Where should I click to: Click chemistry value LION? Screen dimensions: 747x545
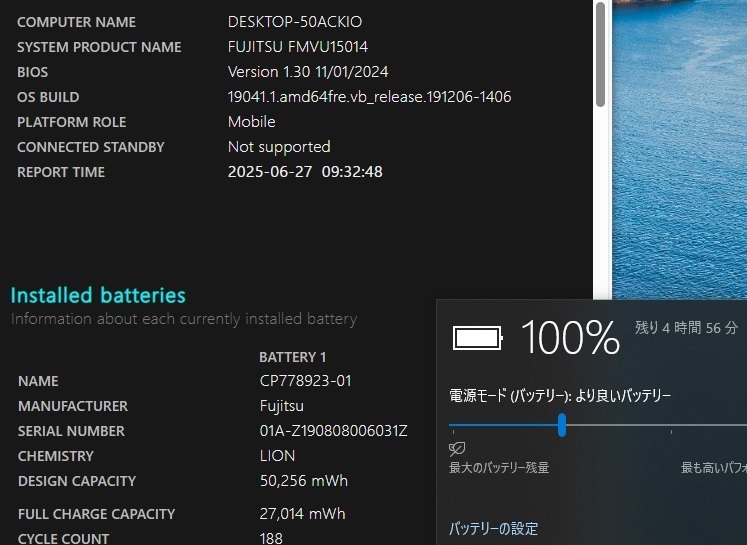[277, 456]
